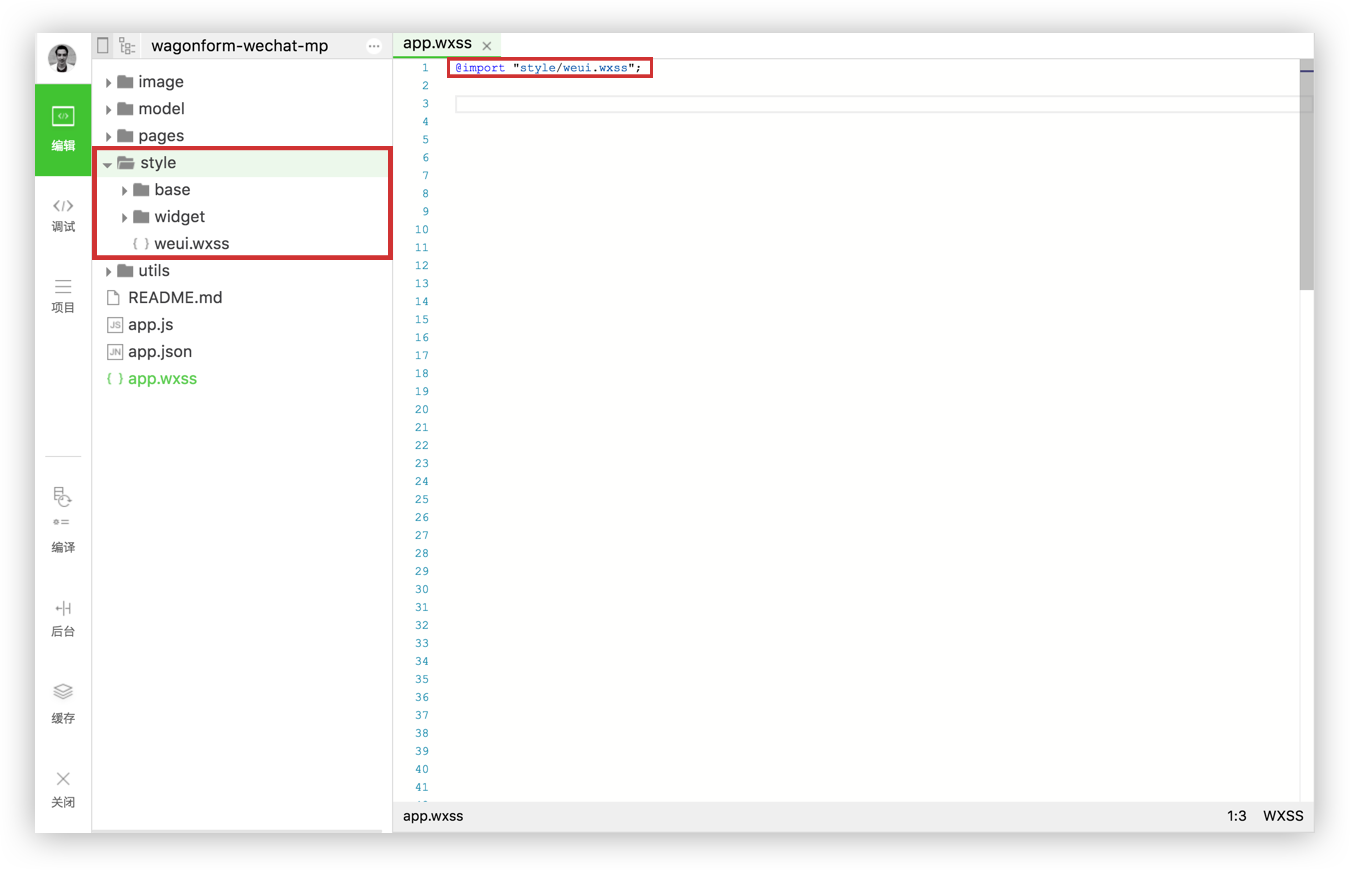Expand the pages folder arrow
The image size is (1350, 870).
coord(109,136)
